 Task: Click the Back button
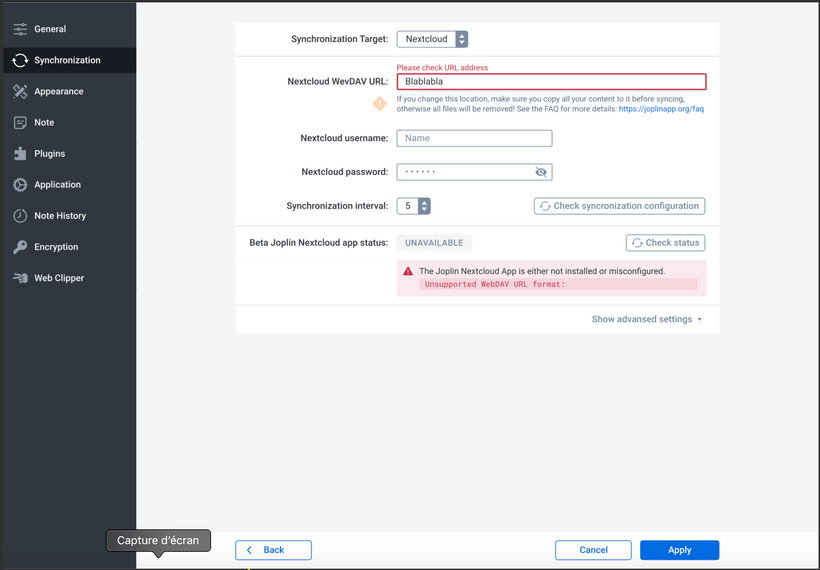click(x=274, y=550)
